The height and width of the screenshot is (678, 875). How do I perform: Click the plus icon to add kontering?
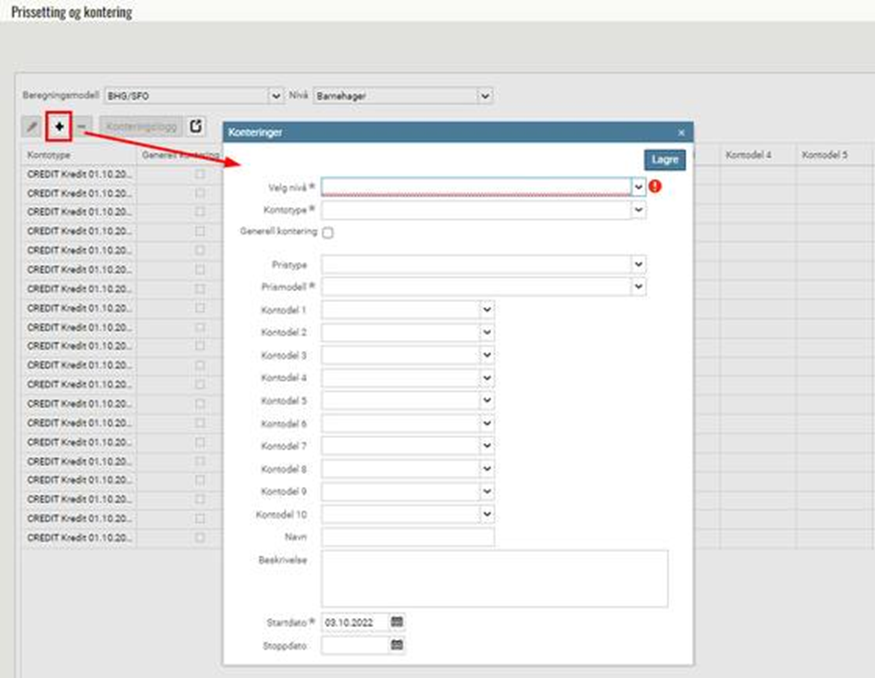(60, 126)
